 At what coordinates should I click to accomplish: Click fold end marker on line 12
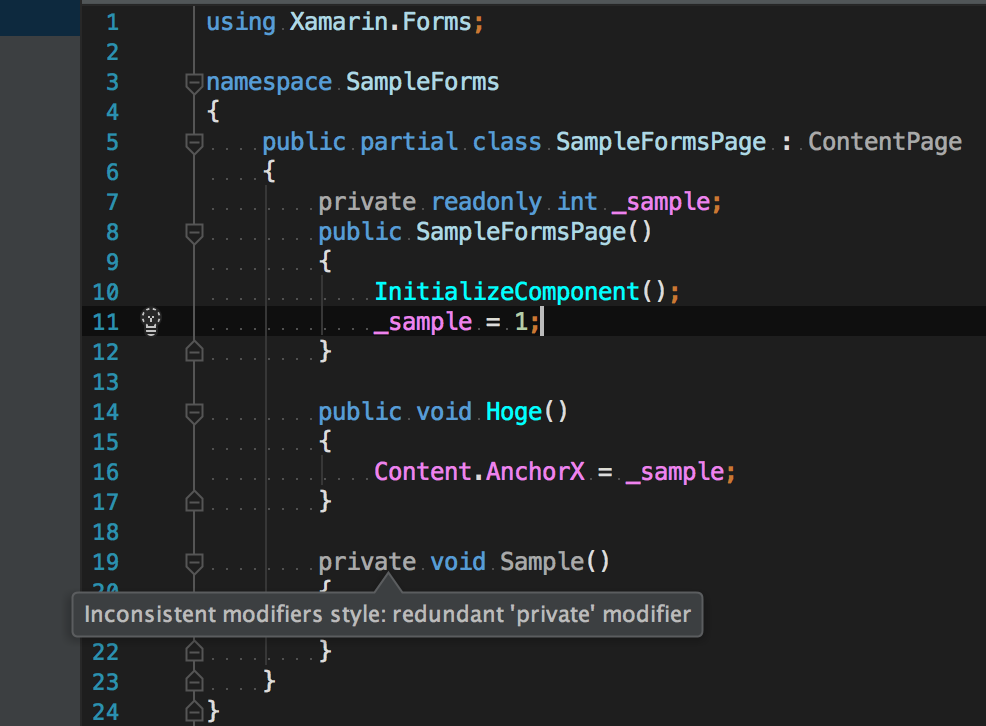point(194,351)
